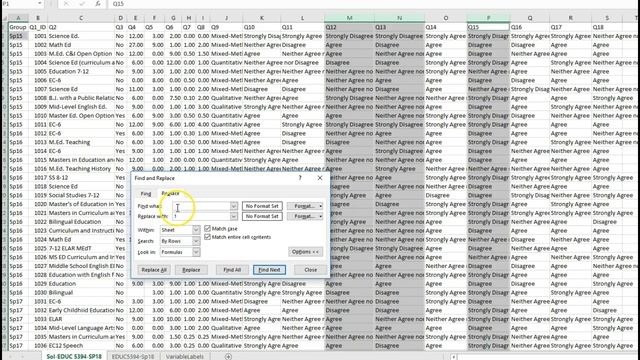The width and height of the screenshot is (640, 360).
Task: Click the Cancel entry X icon in formula bar
Action: tap(66, 4)
